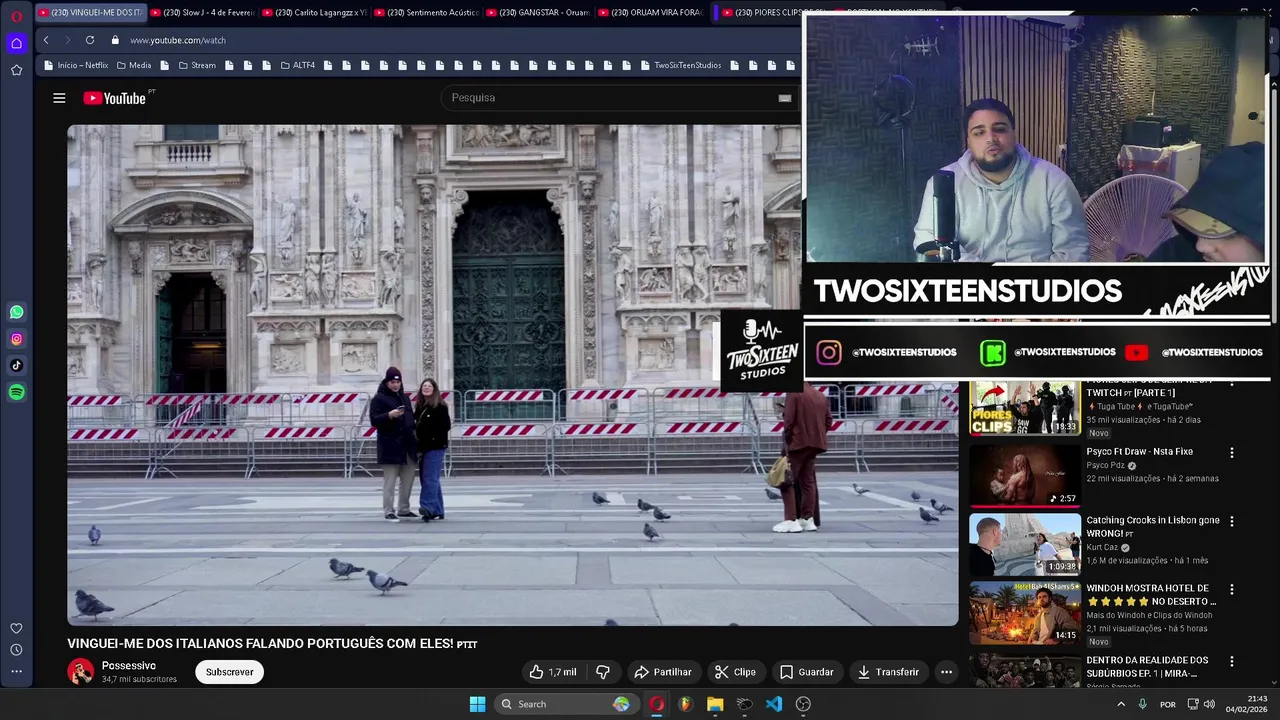This screenshot has width=1280, height=720.
Task: Open FL Studio from the taskbar
Action: point(685,704)
